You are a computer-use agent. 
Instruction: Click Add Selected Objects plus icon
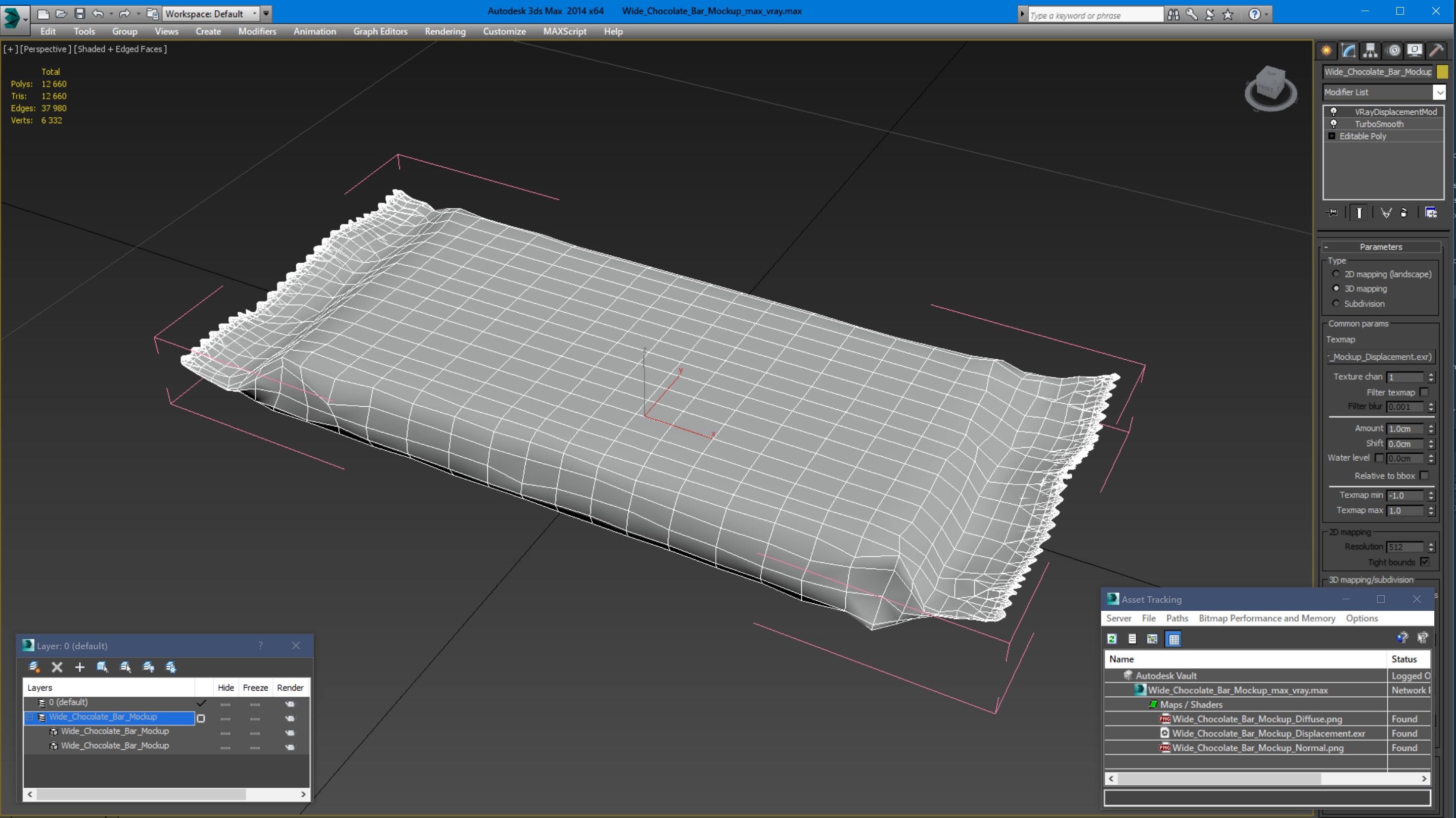pos(80,667)
